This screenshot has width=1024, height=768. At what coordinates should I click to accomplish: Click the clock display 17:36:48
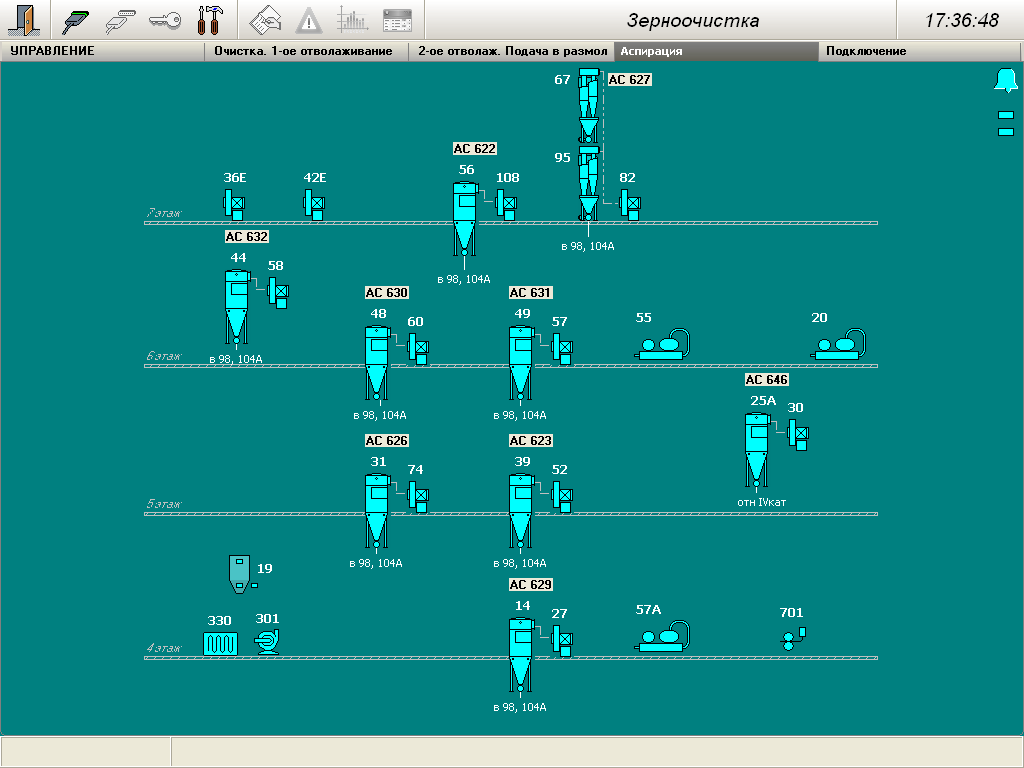coord(960,21)
